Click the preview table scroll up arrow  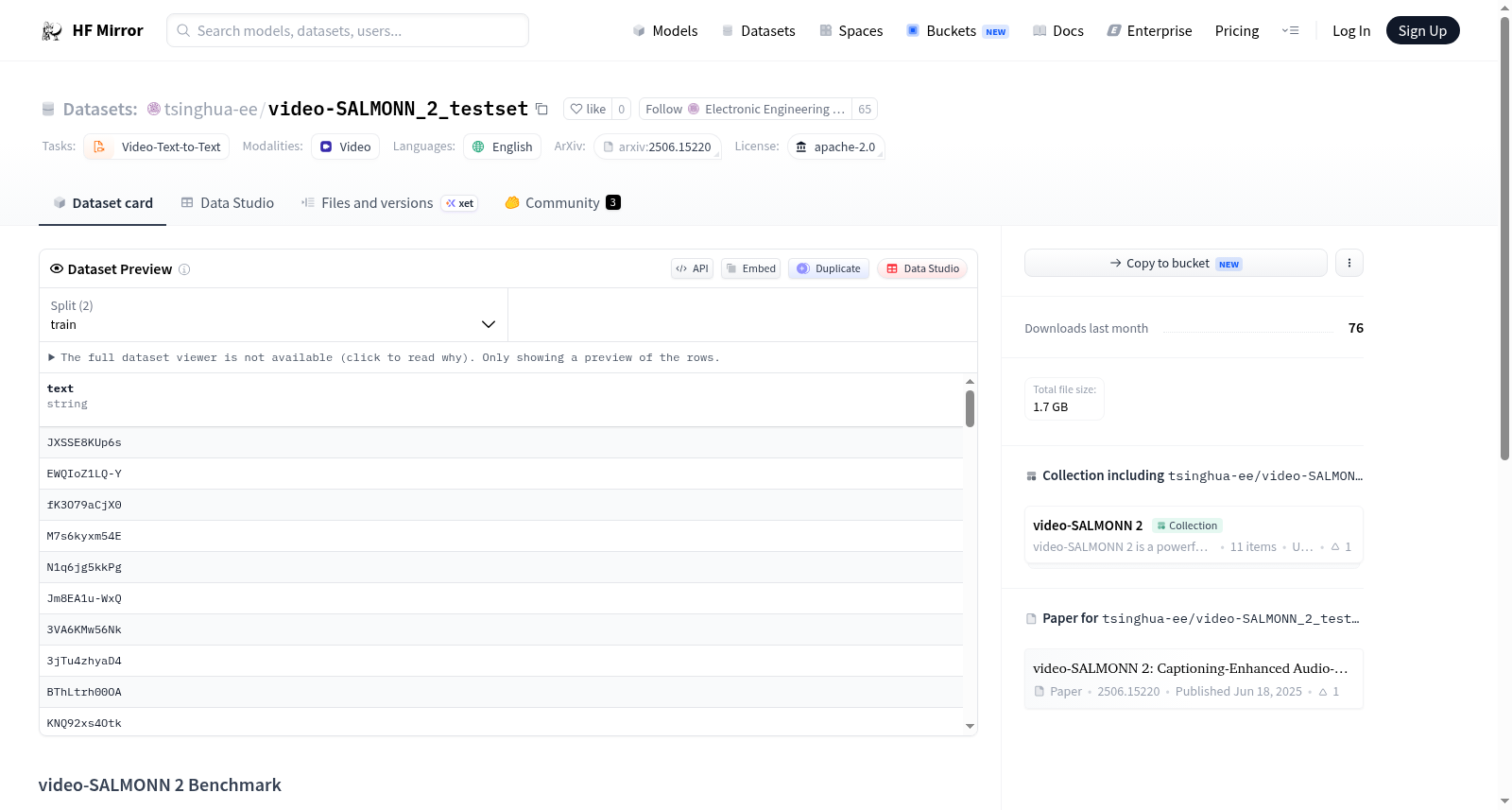pyautogui.click(x=970, y=381)
